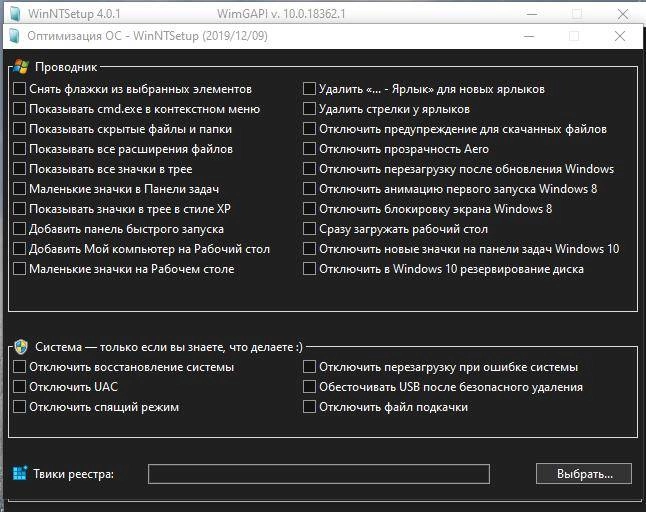Image resolution: width=646 pixels, height=512 pixels.
Task: Enable Отключить восстановление системы
Action: [x=19, y=367]
